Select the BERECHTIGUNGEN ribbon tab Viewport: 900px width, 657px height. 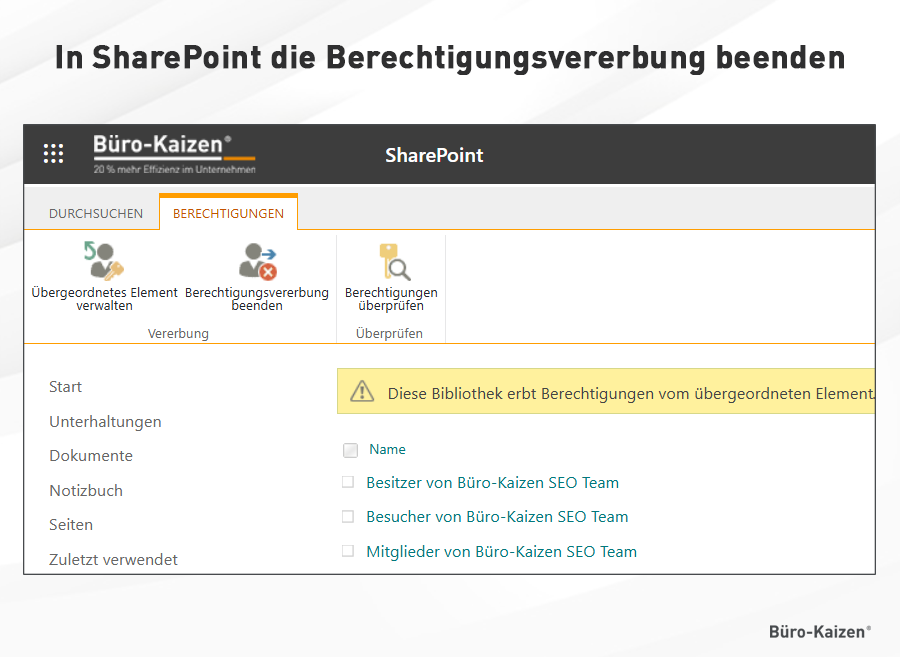(x=228, y=213)
